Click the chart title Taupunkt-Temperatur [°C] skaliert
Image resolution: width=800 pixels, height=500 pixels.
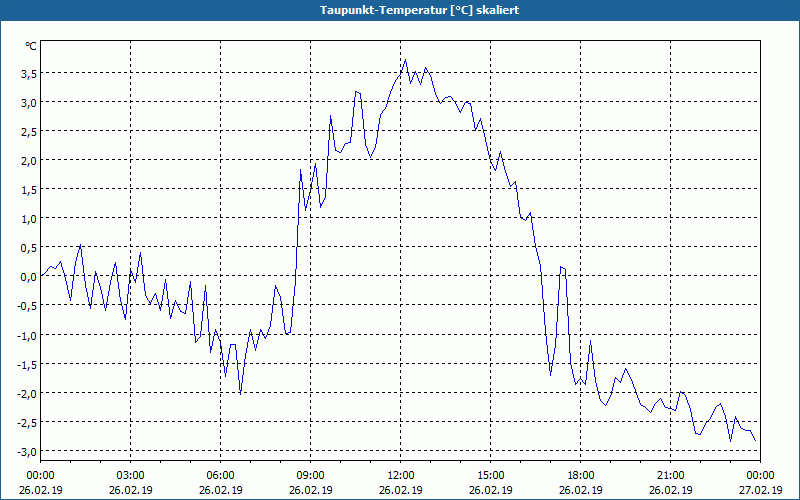419,10
